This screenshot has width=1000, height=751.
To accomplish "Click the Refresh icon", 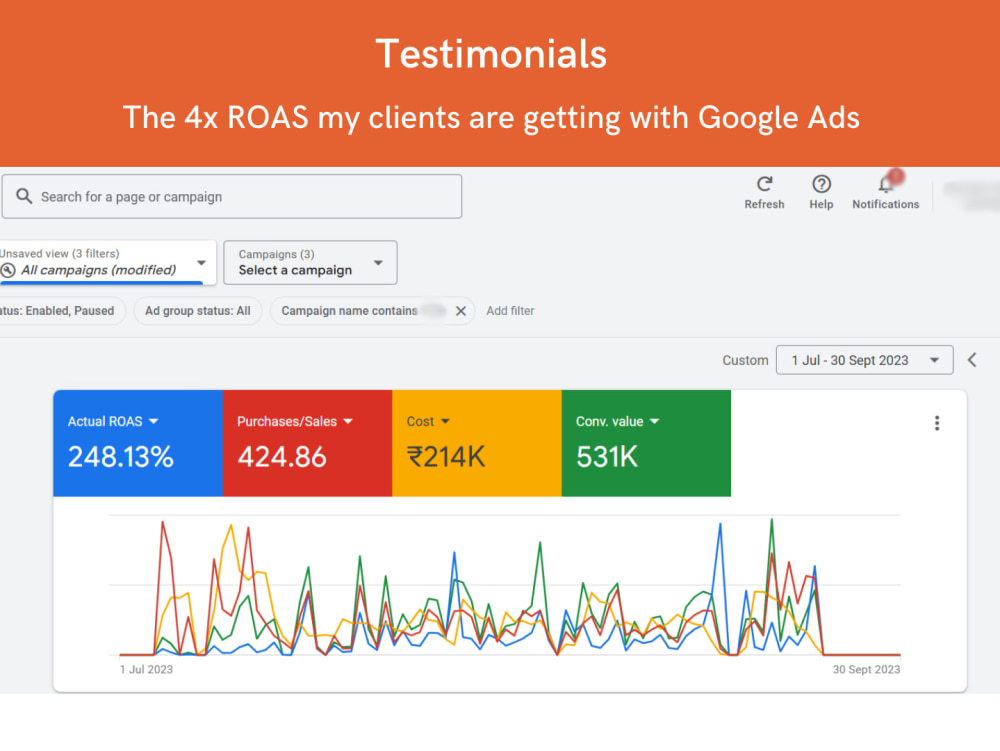I will [x=764, y=184].
